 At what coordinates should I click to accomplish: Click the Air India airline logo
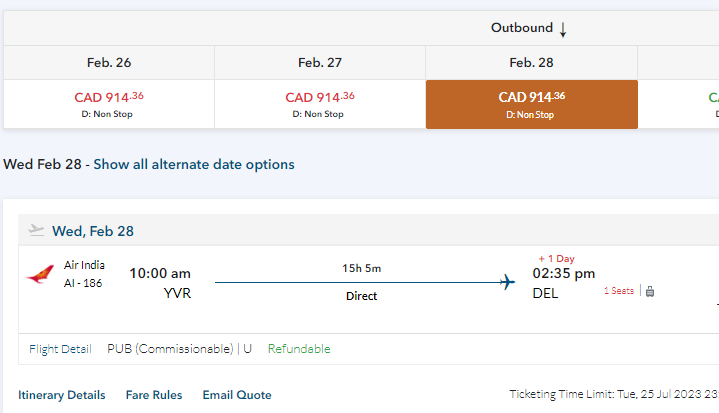[41, 275]
